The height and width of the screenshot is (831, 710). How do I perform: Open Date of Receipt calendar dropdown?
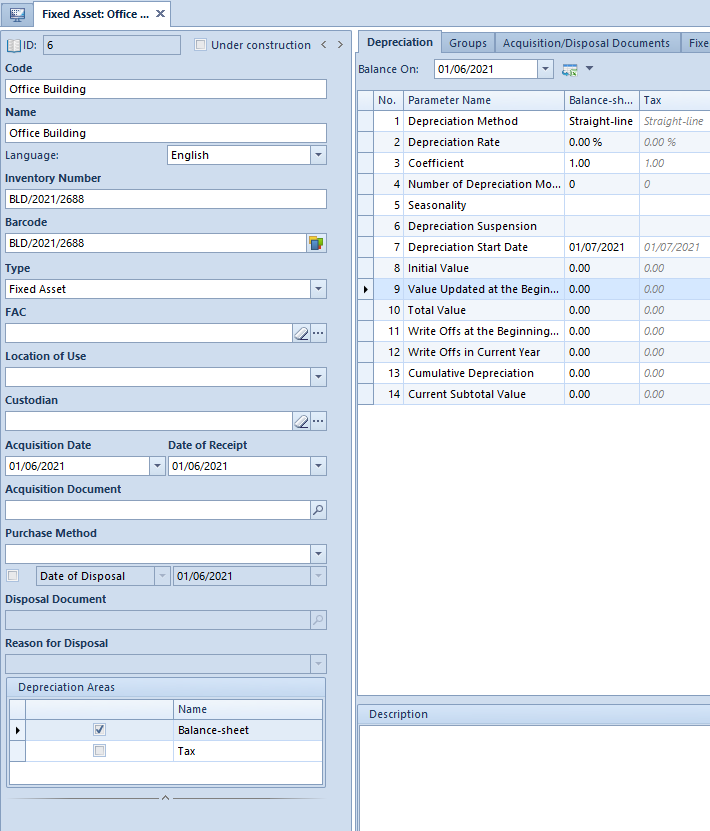click(318, 466)
